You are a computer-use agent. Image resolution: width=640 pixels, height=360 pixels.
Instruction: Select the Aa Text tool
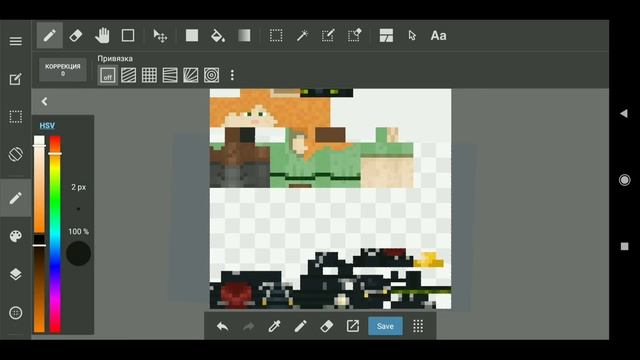pos(438,36)
